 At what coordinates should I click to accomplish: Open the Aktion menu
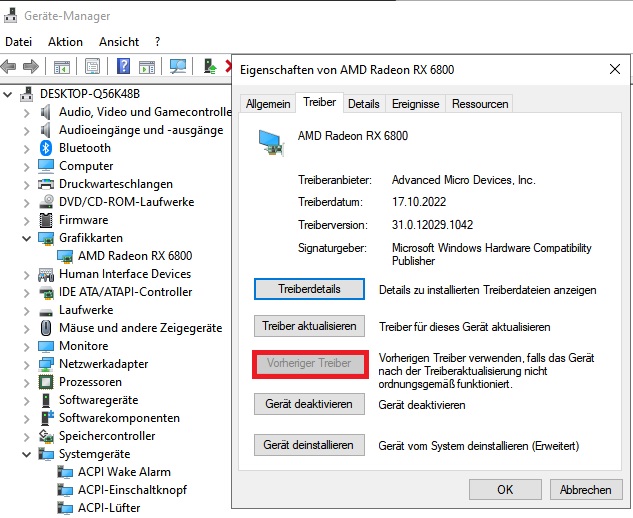[x=65, y=42]
